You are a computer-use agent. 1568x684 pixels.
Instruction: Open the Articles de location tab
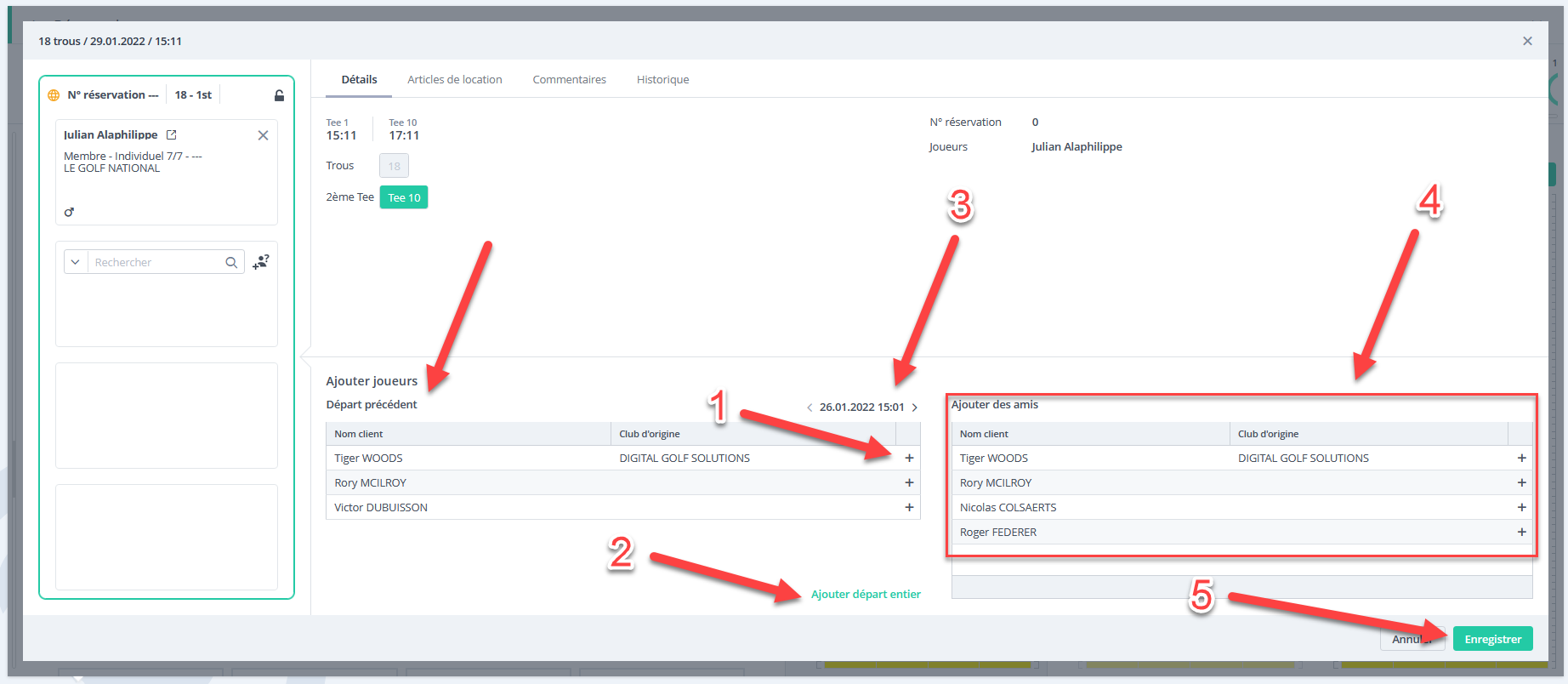click(455, 79)
